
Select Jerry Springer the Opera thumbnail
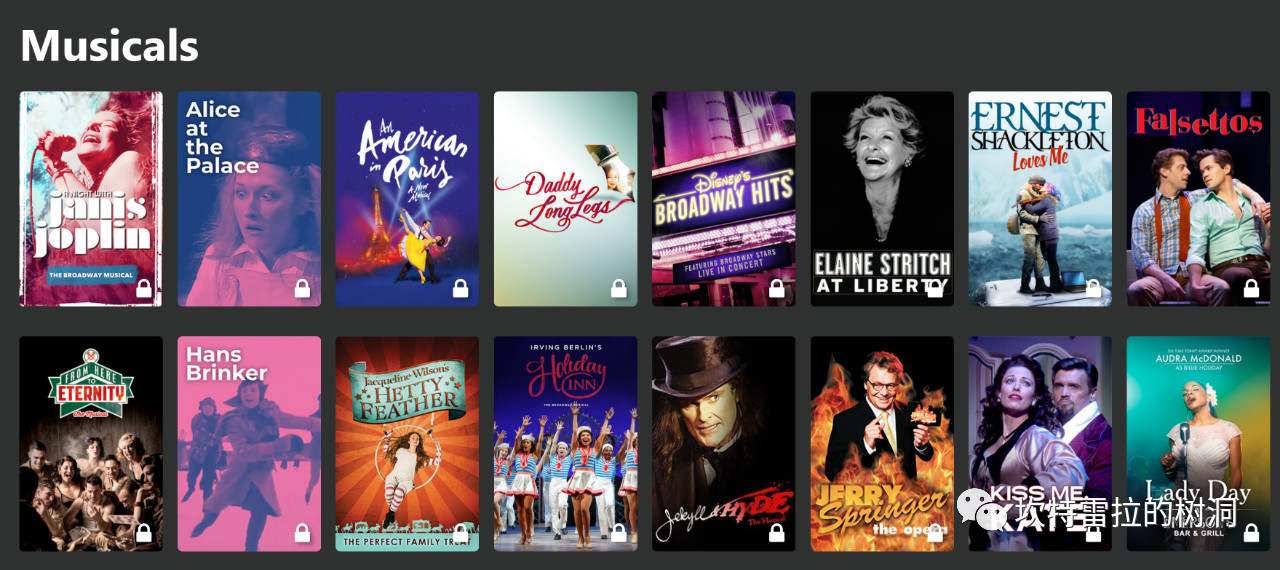coord(882,444)
